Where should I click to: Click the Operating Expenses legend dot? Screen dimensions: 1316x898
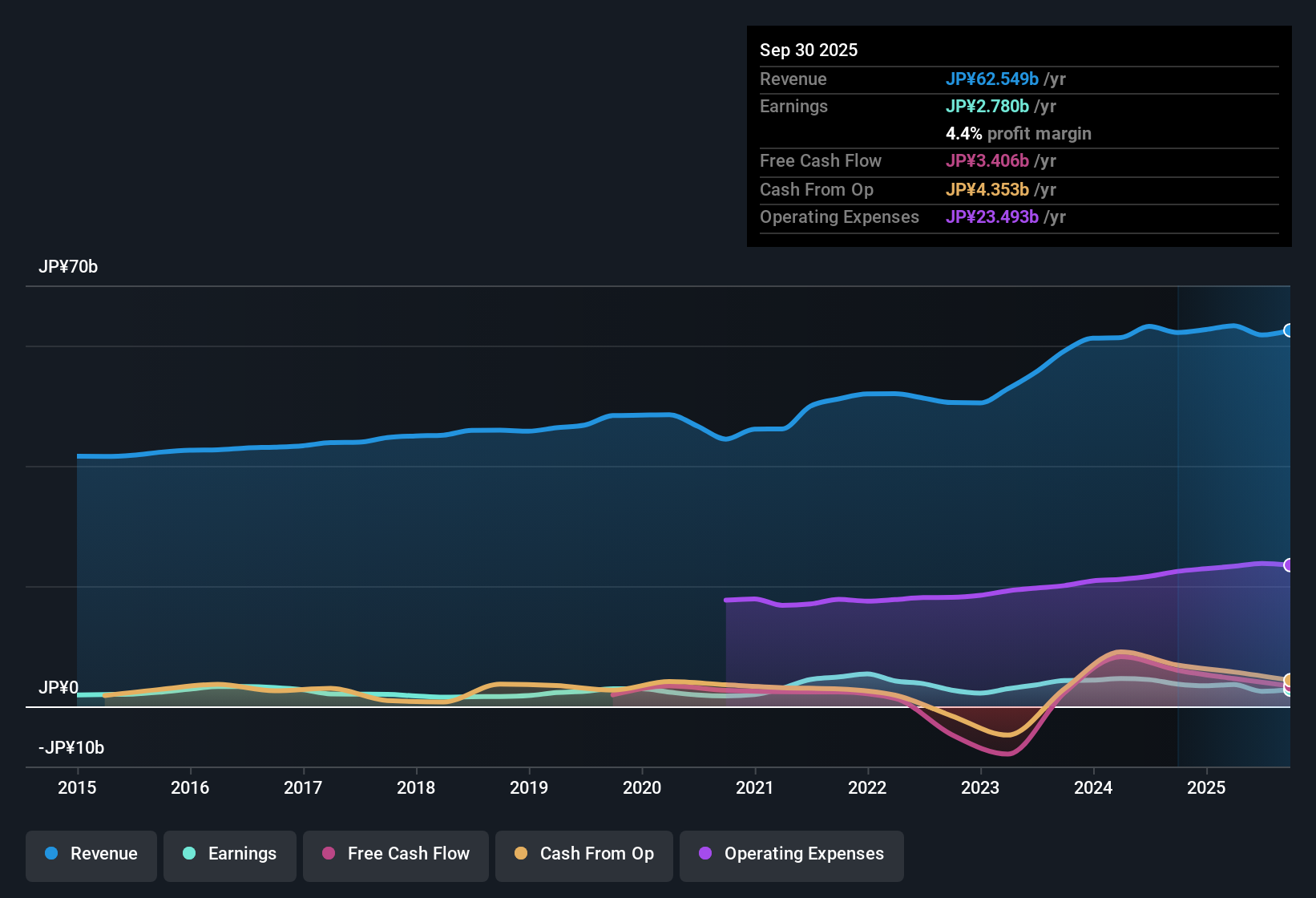point(704,854)
